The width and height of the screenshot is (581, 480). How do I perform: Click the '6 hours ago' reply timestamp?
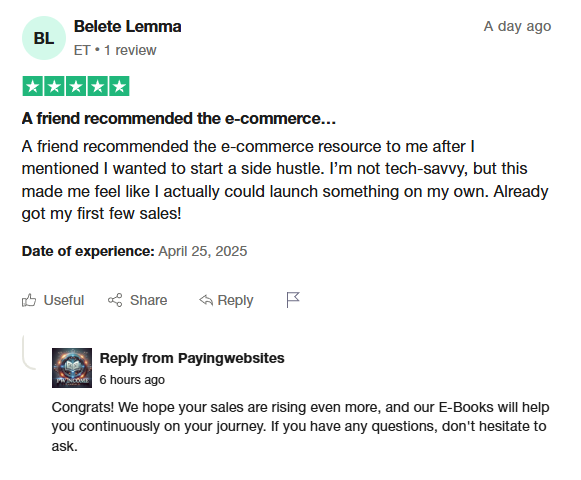(132, 380)
